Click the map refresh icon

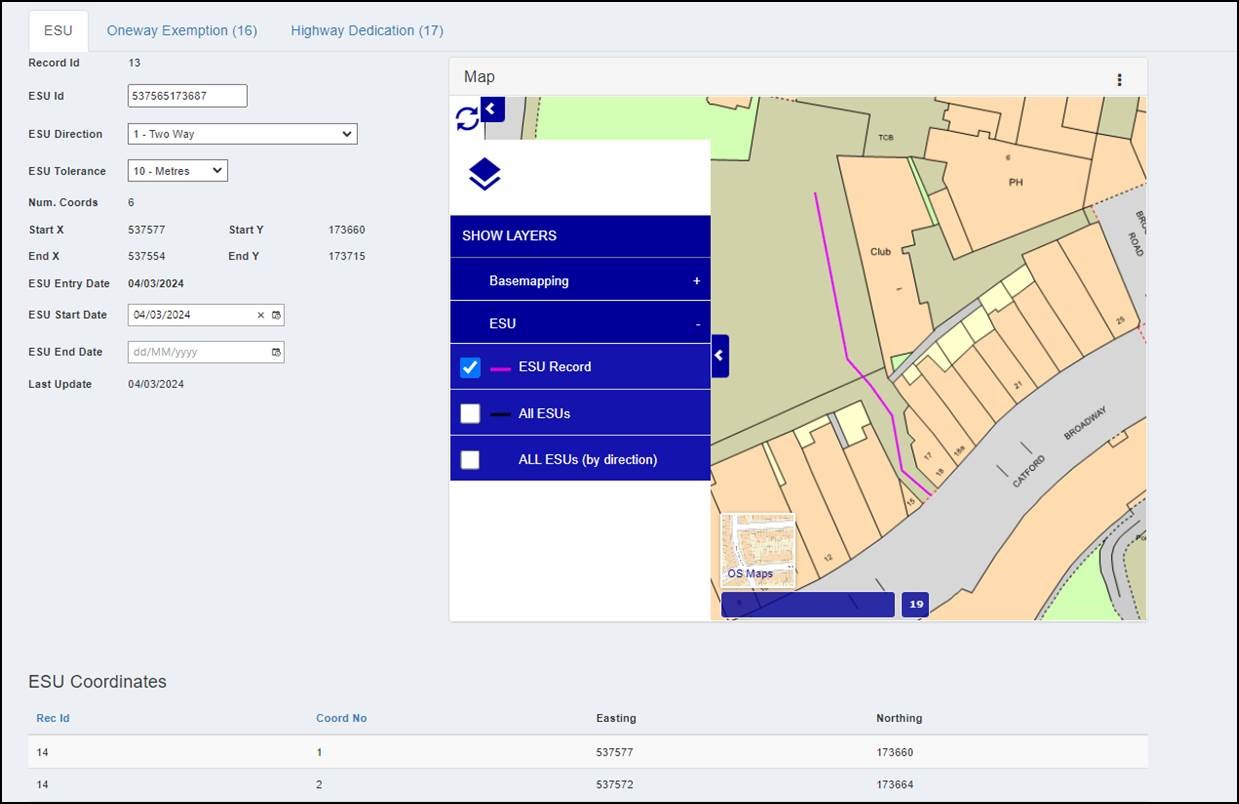(x=467, y=119)
